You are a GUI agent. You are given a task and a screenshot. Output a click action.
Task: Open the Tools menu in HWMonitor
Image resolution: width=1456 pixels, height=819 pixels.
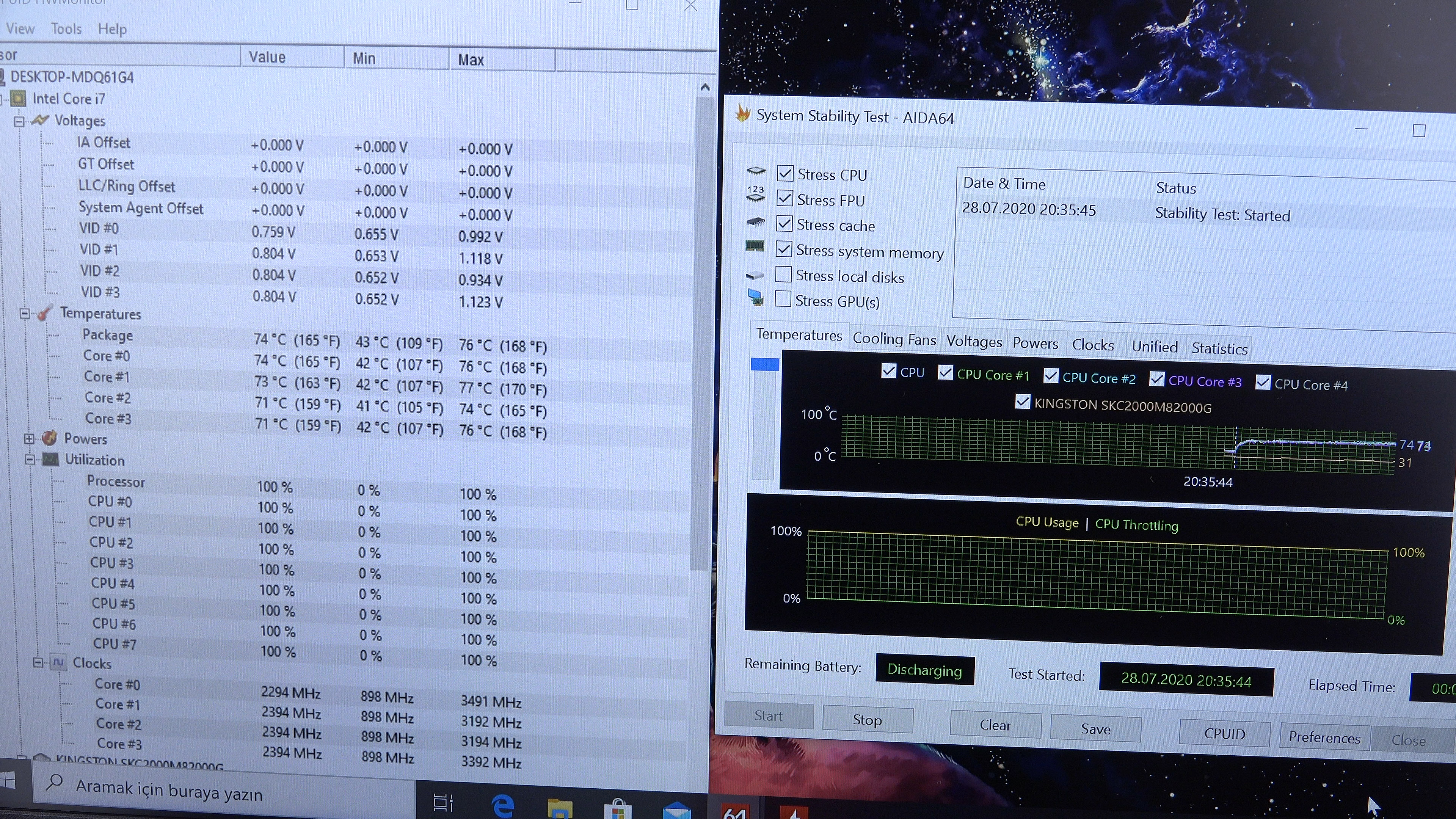click(66, 29)
